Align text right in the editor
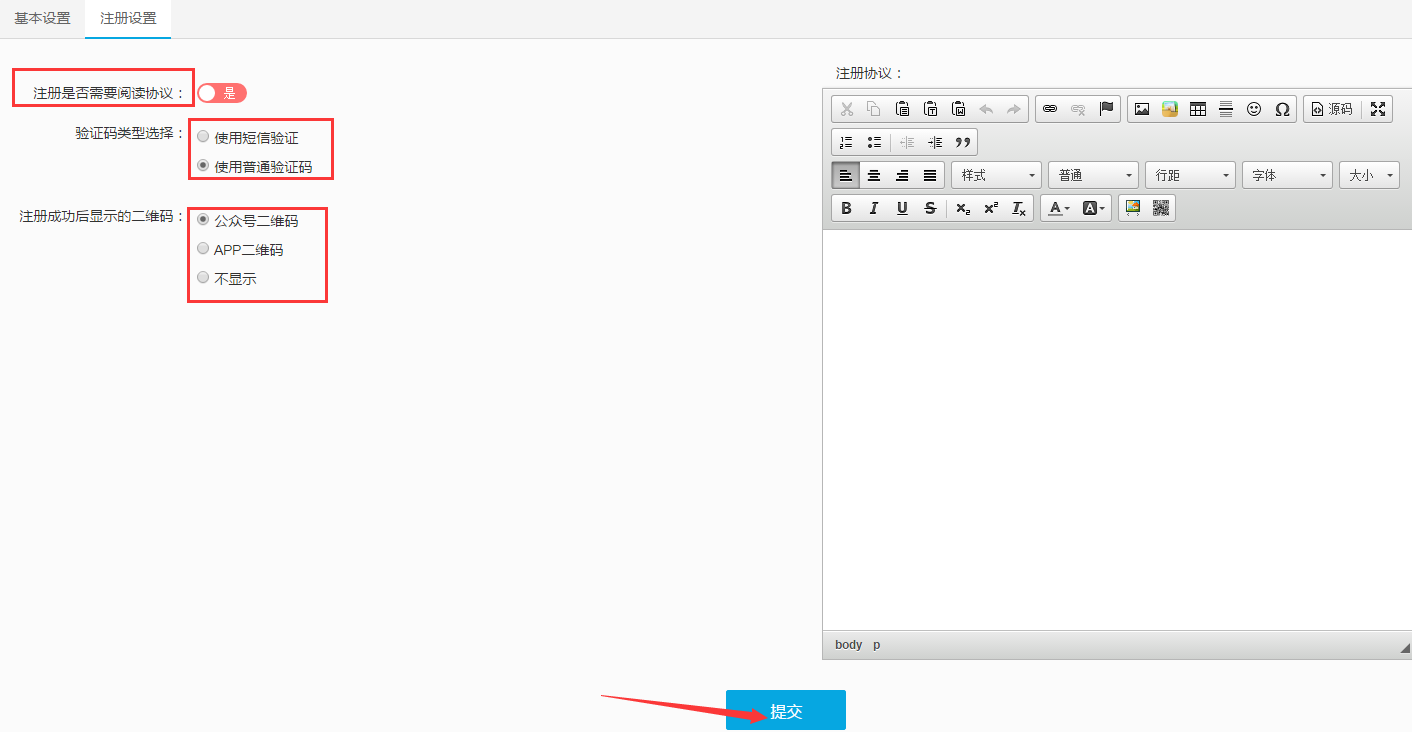This screenshot has height=732, width=1412. pyautogui.click(x=902, y=175)
